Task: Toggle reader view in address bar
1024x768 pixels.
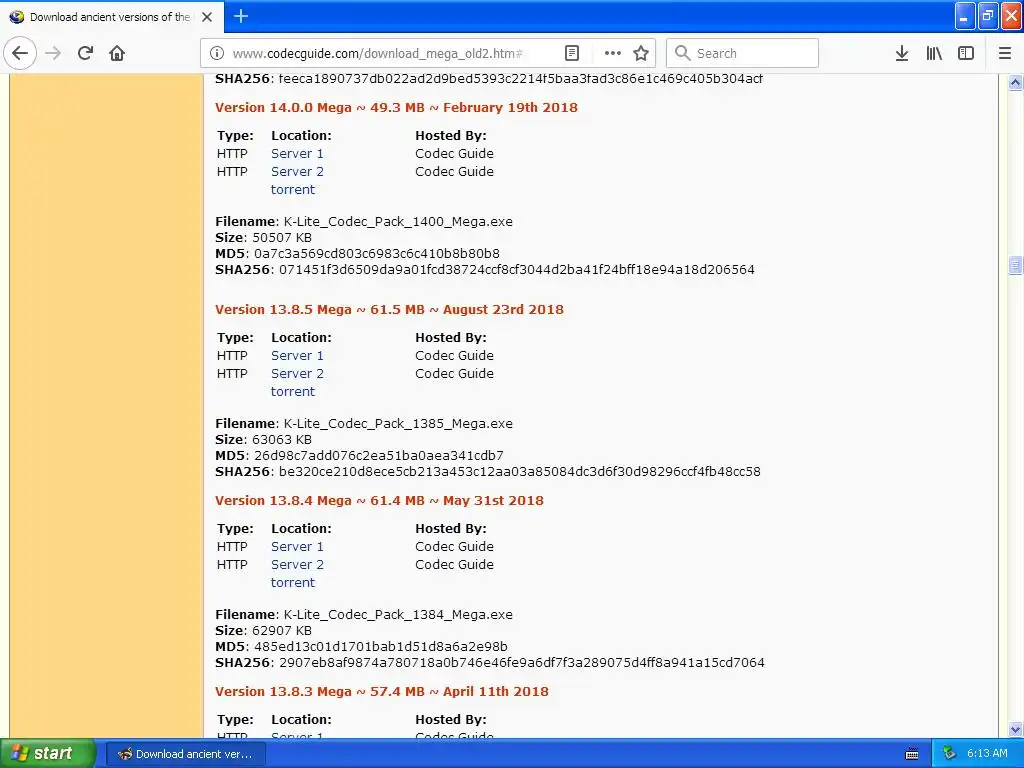Action: (x=571, y=53)
